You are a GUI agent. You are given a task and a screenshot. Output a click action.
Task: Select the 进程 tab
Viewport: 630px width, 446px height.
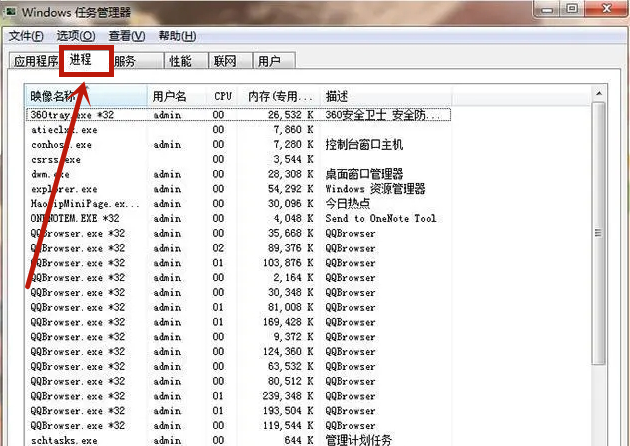(x=82, y=60)
